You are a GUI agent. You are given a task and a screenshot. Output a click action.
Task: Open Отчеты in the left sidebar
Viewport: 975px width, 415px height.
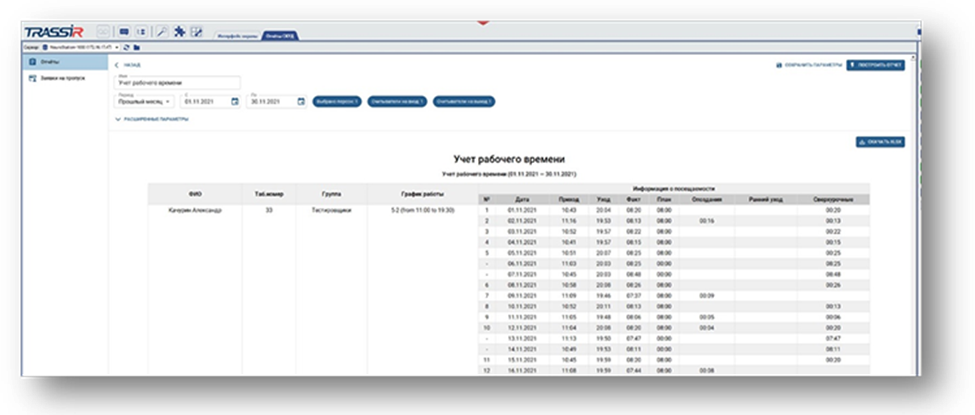[65, 62]
